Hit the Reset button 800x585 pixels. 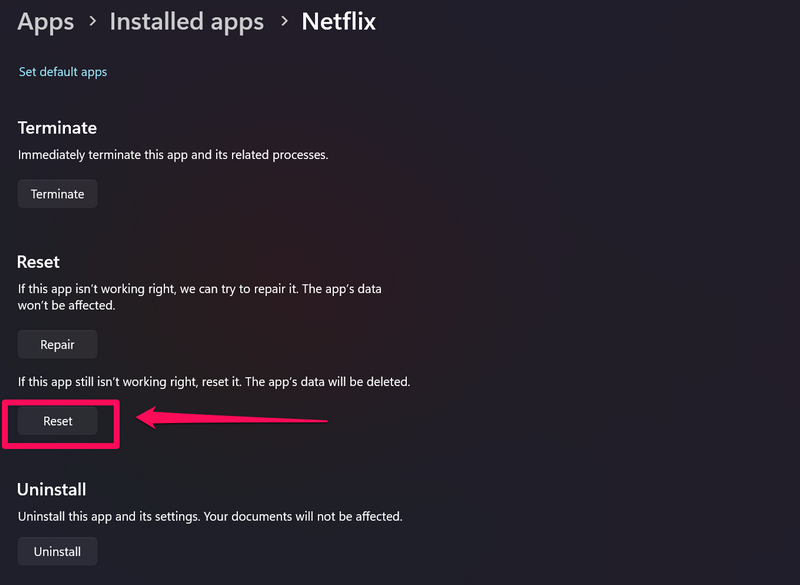58,421
